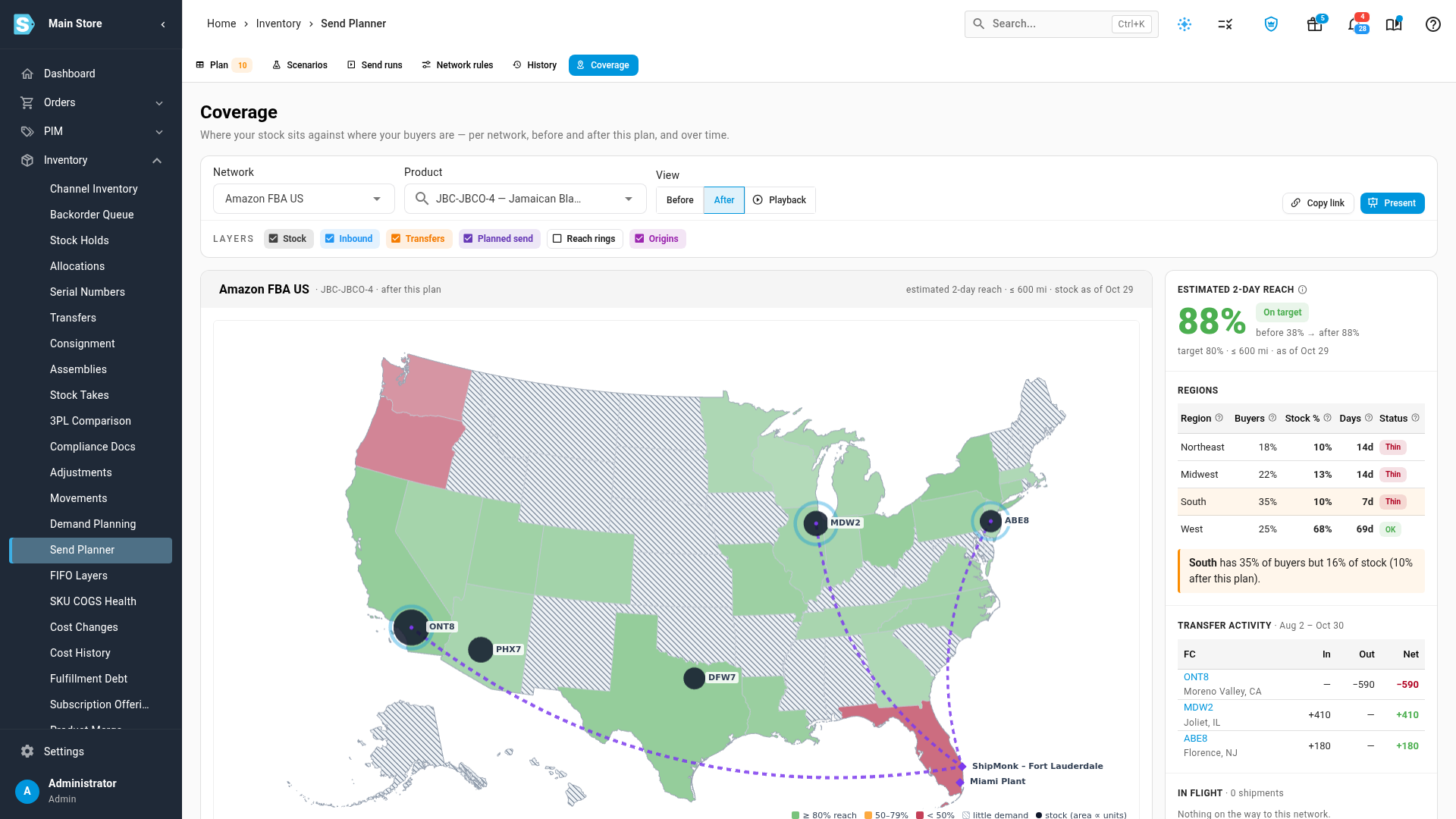Open the Plan tab
This screenshot has width=1456, height=819.
(x=223, y=65)
